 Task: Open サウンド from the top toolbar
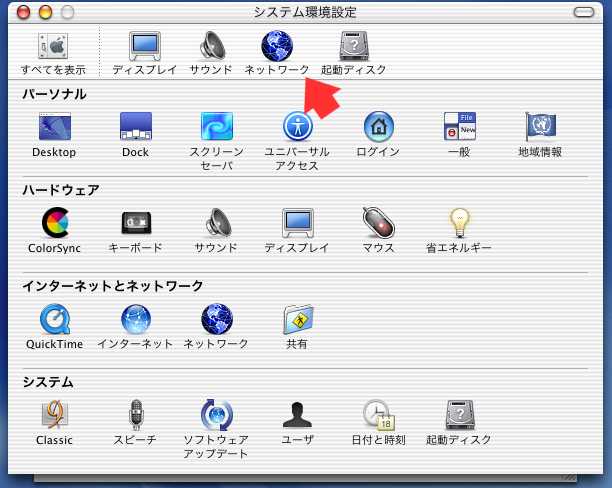[x=212, y=46]
